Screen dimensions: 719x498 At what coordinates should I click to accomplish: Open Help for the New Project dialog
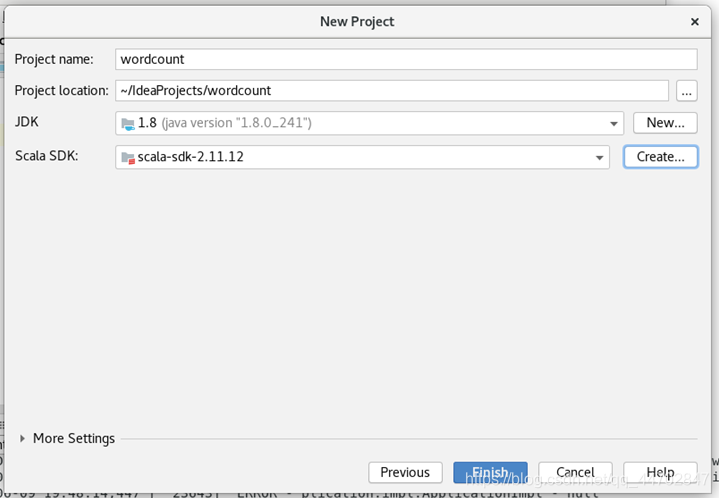coord(660,472)
